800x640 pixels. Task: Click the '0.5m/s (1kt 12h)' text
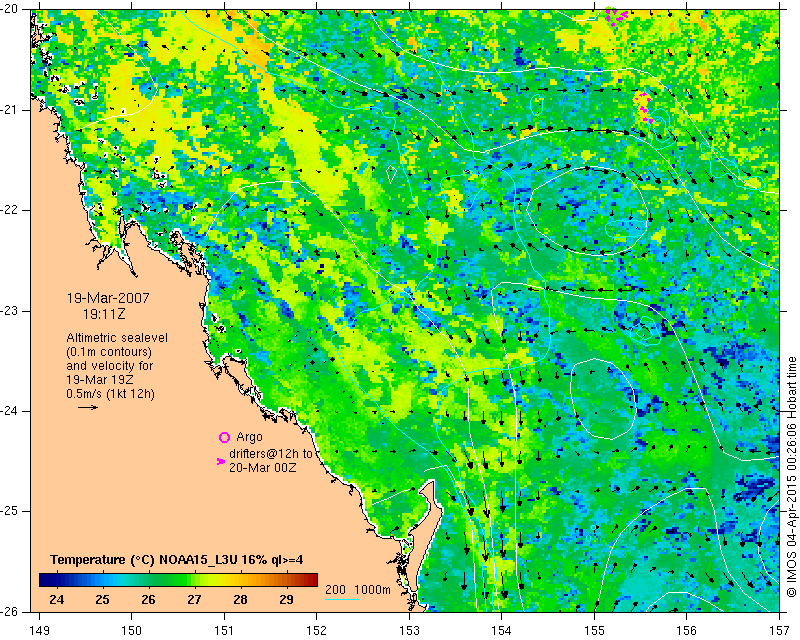[x=110, y=393]
